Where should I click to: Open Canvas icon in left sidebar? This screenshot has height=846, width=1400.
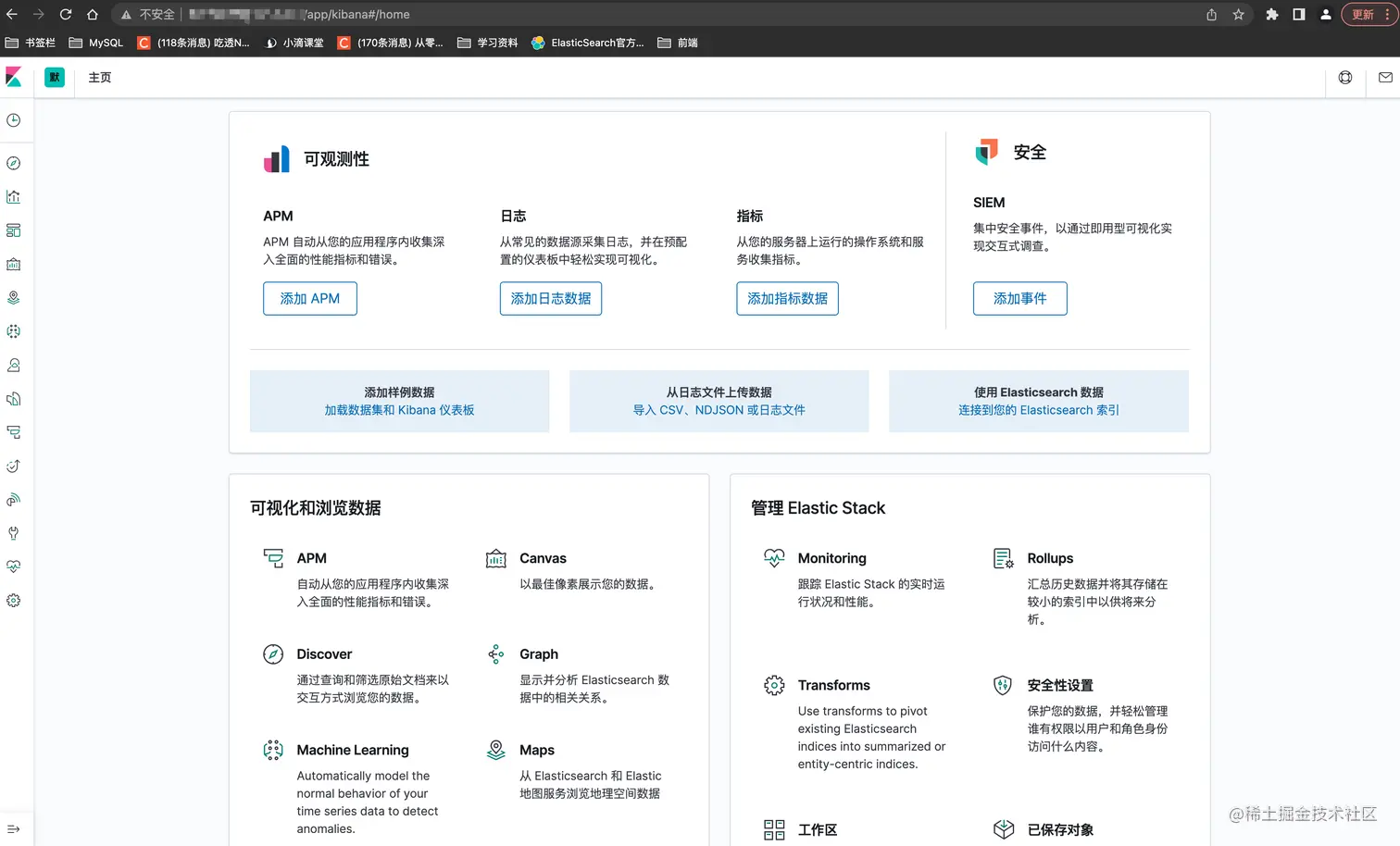(14, 264)
